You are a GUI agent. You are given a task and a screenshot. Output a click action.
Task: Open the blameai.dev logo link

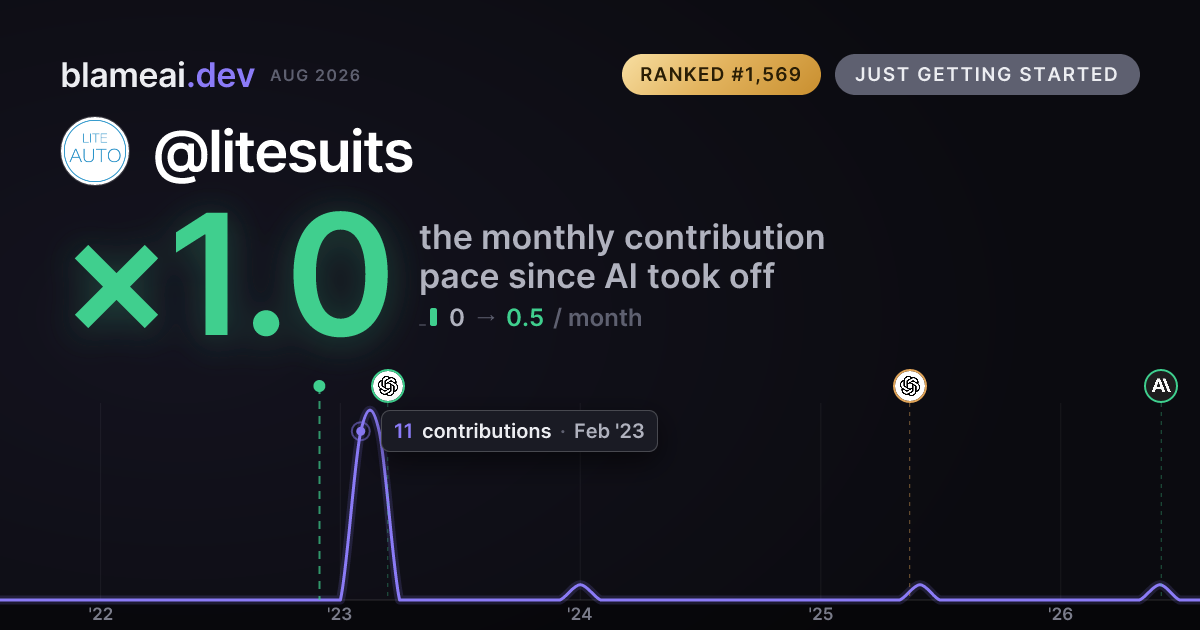coord(158,75)
